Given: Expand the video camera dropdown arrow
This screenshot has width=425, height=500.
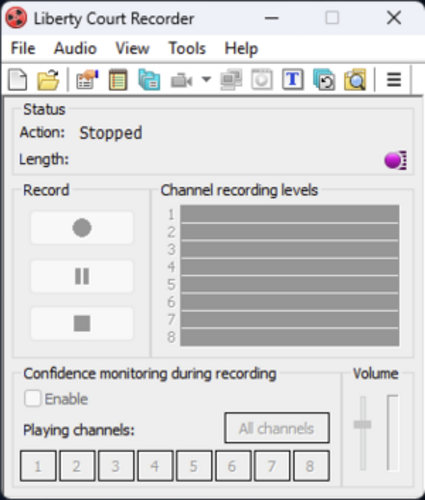Looking at the screenshot, I should [x=206, y=80].
